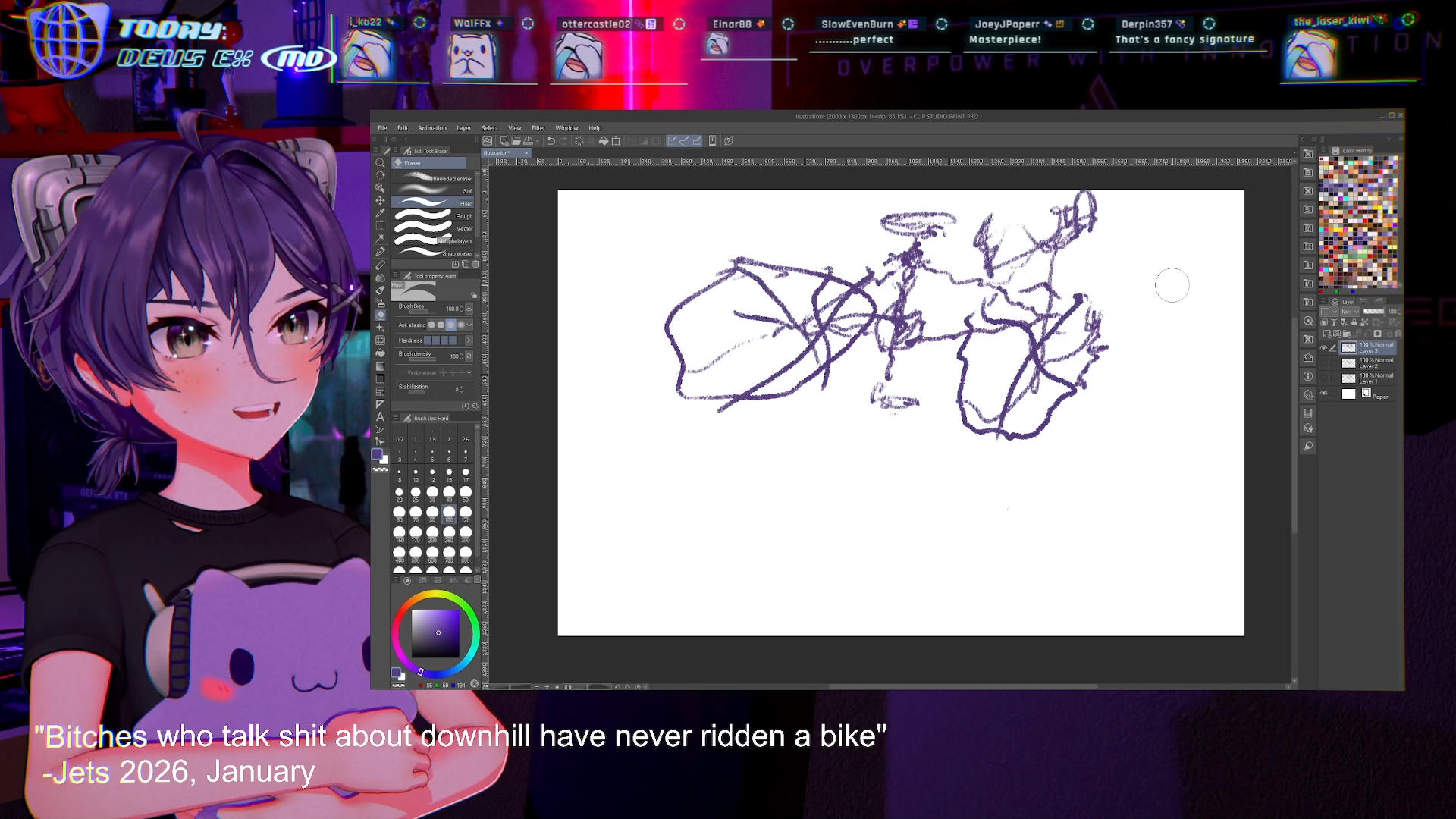This screenshot has width=1456, height=819.
Task: Select the Auto select magic wand tool
Action: 380,238
